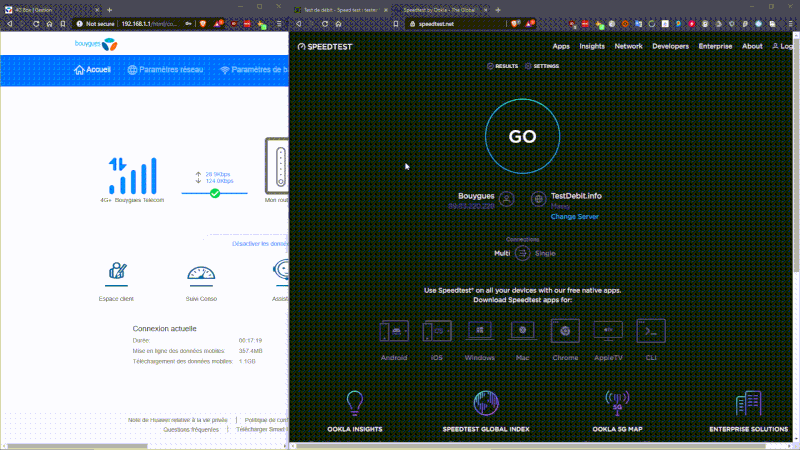Screen dimensions: 800x450
Task: Open the Apps menu on Speedtest
Action: pos(561,46)
